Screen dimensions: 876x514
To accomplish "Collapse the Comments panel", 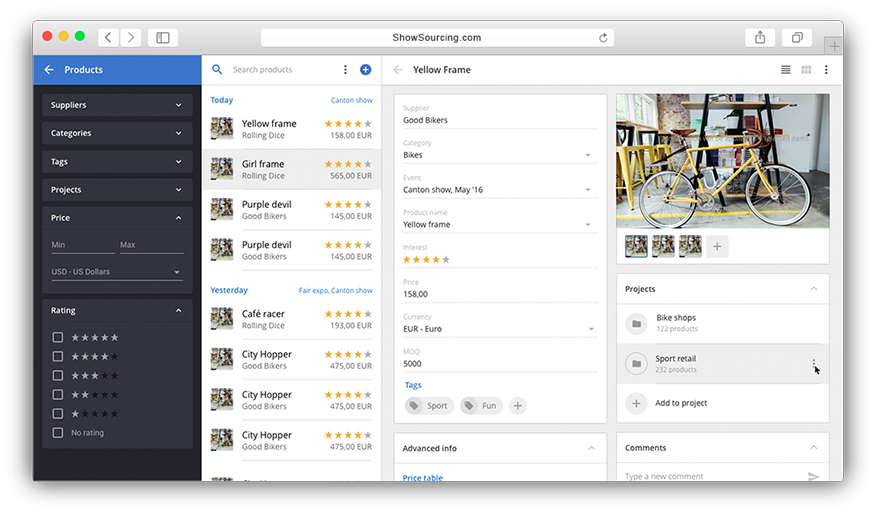I will tap(814, 448).
